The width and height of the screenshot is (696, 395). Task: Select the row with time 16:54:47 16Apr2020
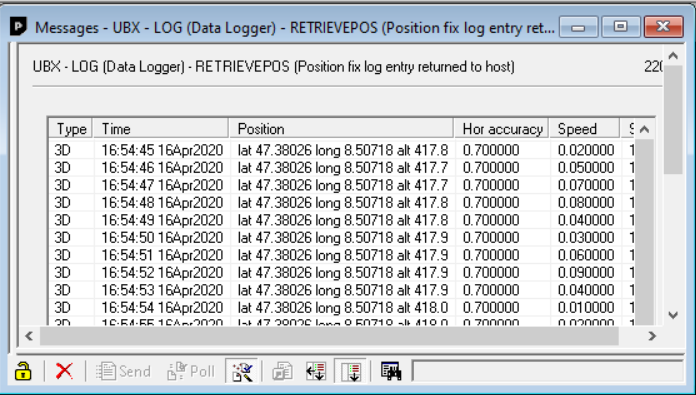pyautogui.click(x=342, y=185)
